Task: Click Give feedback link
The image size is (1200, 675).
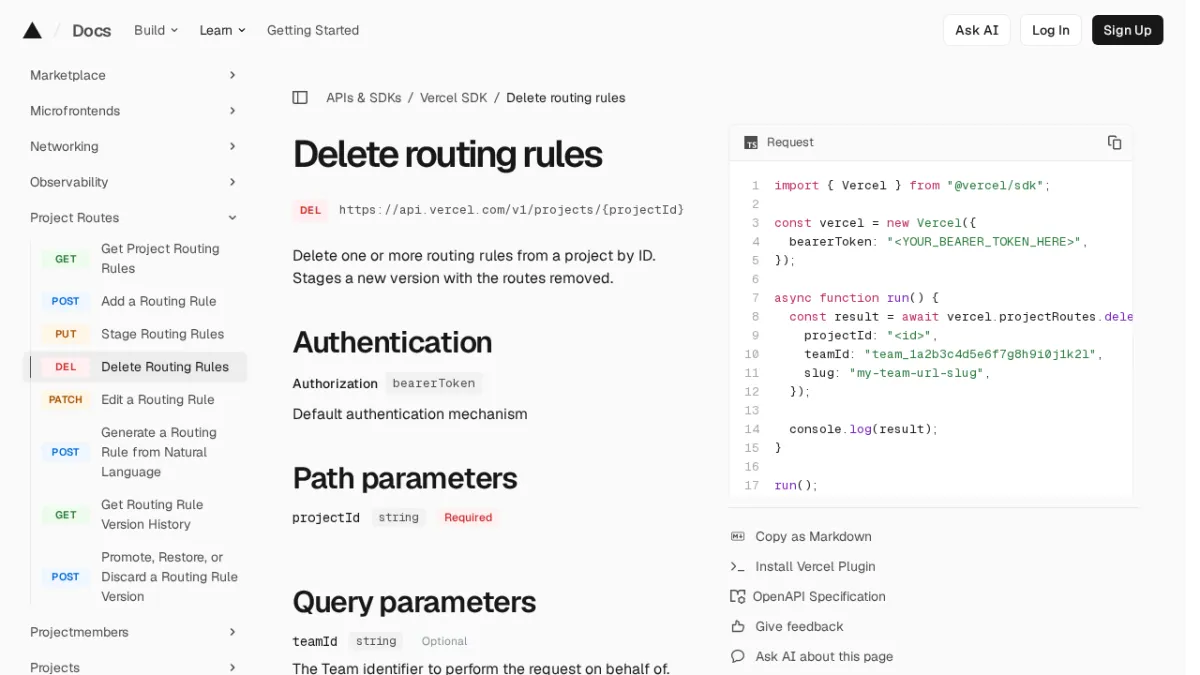Action: 799,627
